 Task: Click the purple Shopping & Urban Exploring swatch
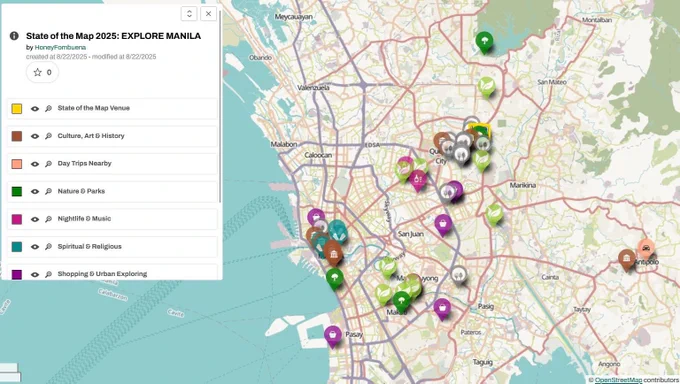pos(17,275)
